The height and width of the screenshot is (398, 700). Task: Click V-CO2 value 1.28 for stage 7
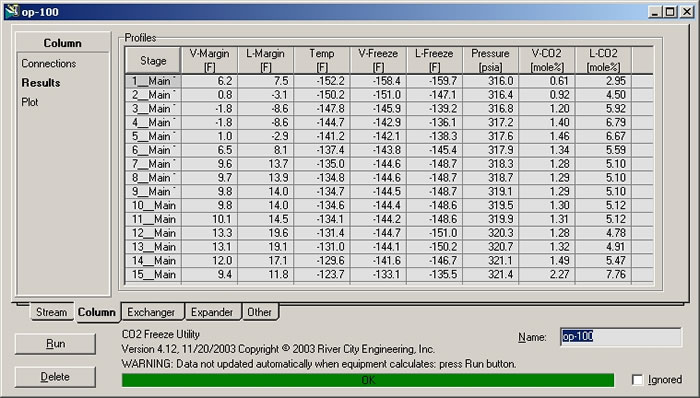point(547,164)
